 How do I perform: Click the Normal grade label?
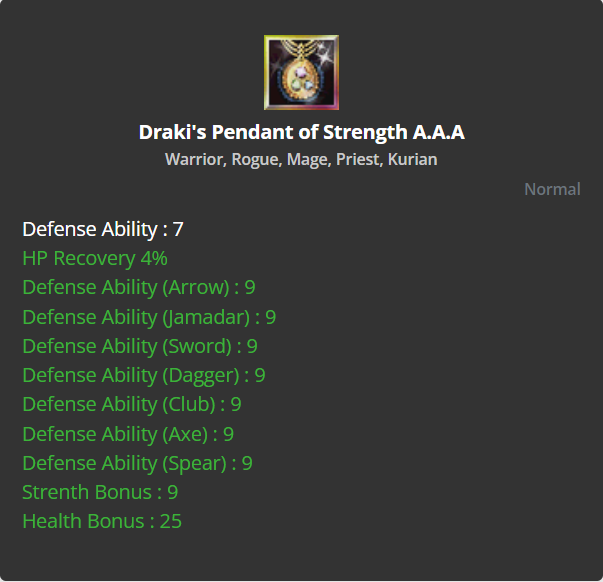(x=552, y=189)
